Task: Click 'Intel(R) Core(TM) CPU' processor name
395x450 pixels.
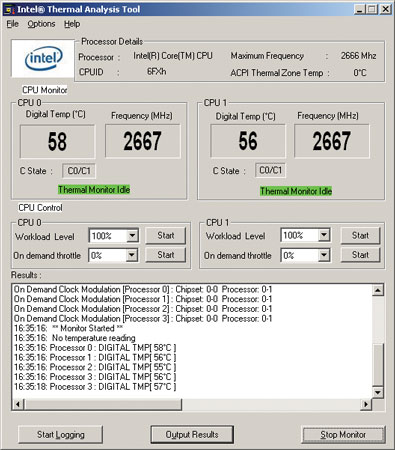Action: coord(173,56)
